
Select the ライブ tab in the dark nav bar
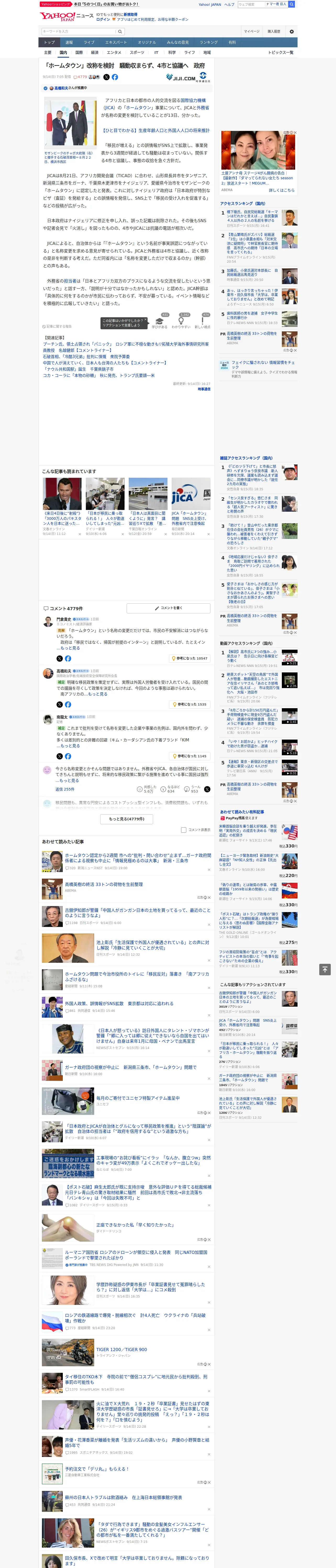click(x=89, y=43)
